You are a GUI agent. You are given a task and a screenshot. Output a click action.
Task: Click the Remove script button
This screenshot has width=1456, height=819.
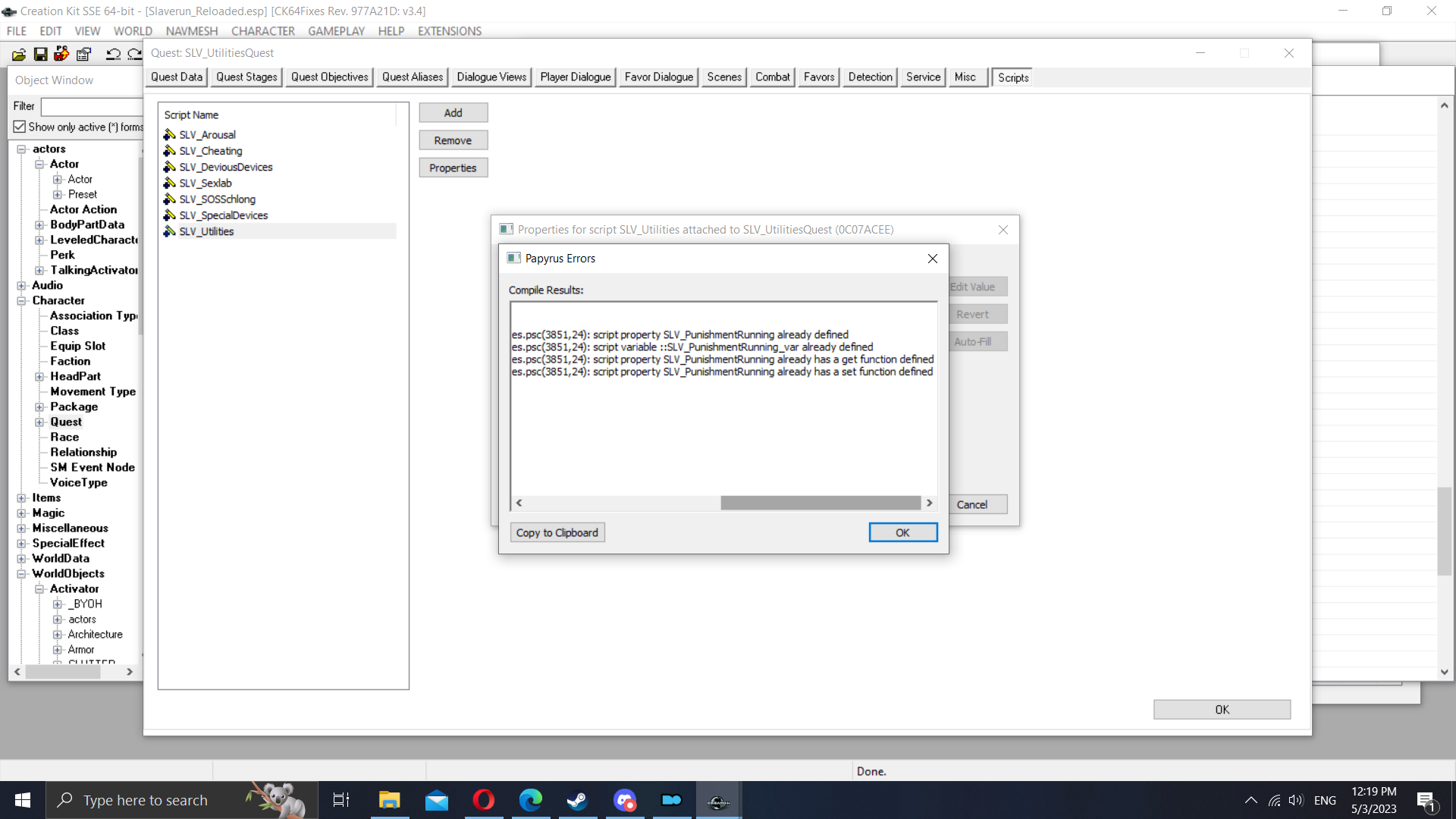tap(453, 140)
